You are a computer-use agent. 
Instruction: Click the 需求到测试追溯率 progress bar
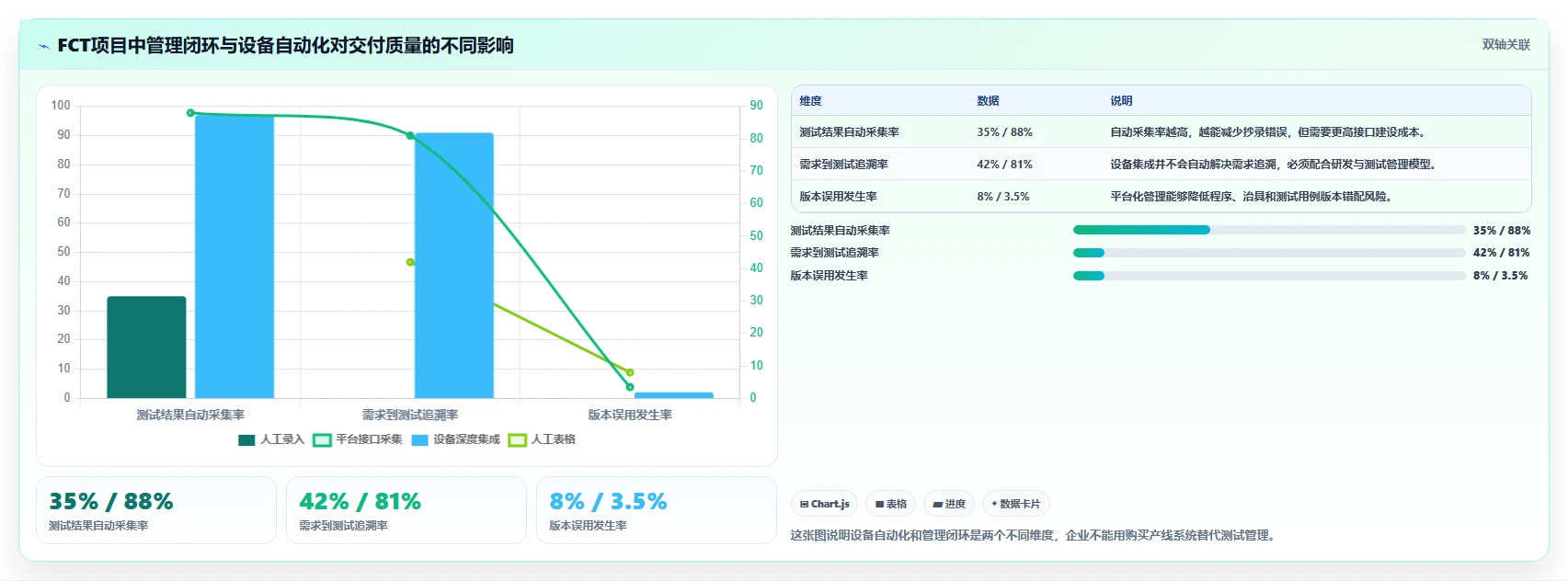[1269, 253]
